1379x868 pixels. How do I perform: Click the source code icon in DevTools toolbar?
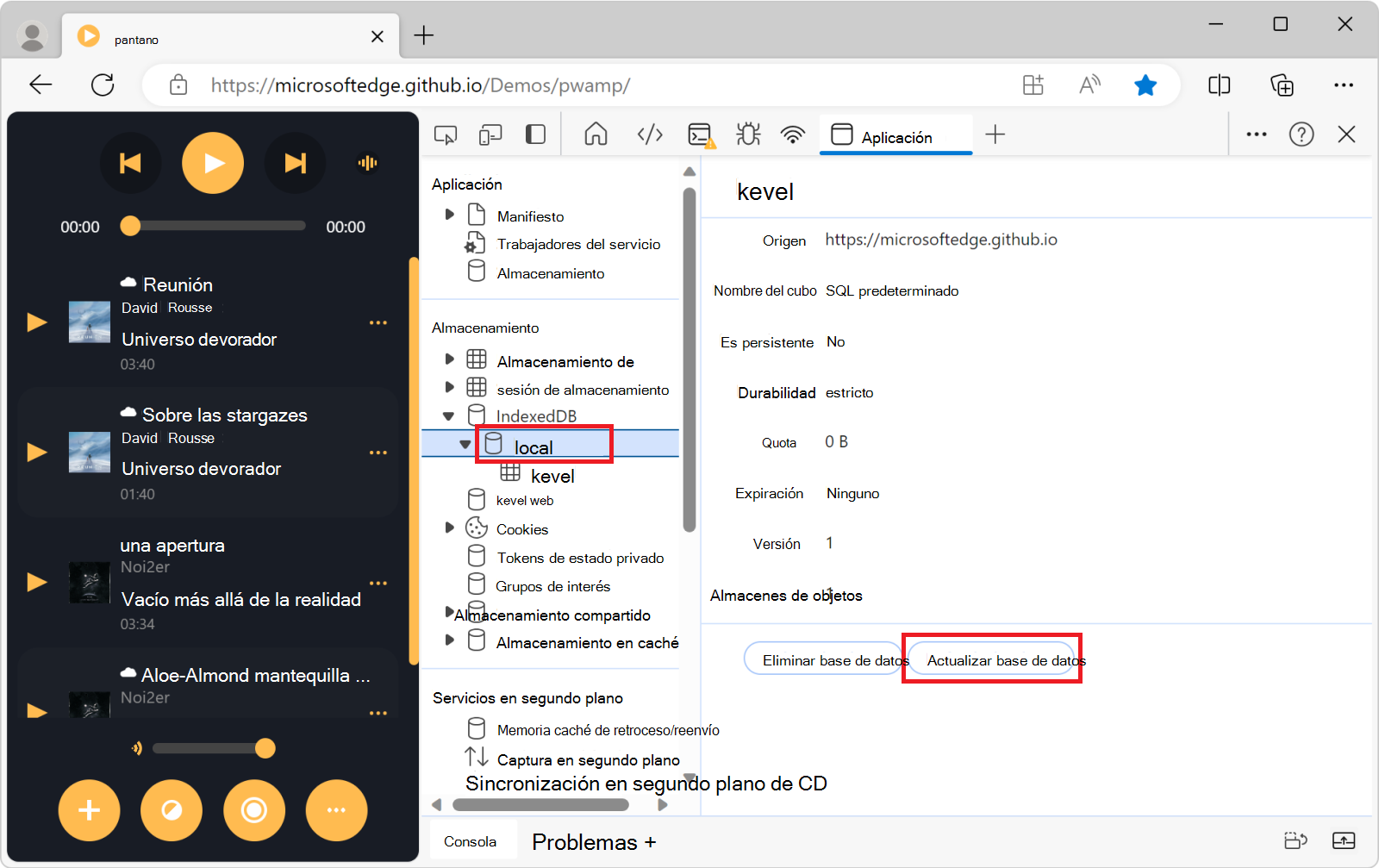(x=649, y=134)
